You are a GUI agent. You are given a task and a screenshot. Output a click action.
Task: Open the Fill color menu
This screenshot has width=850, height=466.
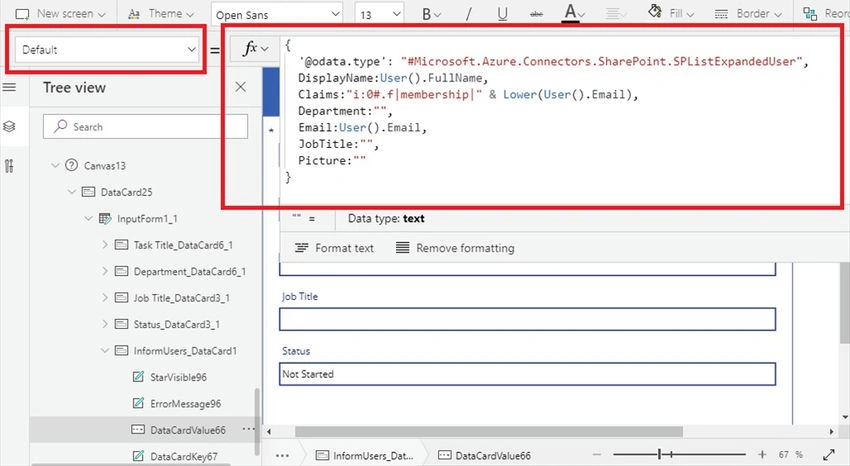click(671, 13)
